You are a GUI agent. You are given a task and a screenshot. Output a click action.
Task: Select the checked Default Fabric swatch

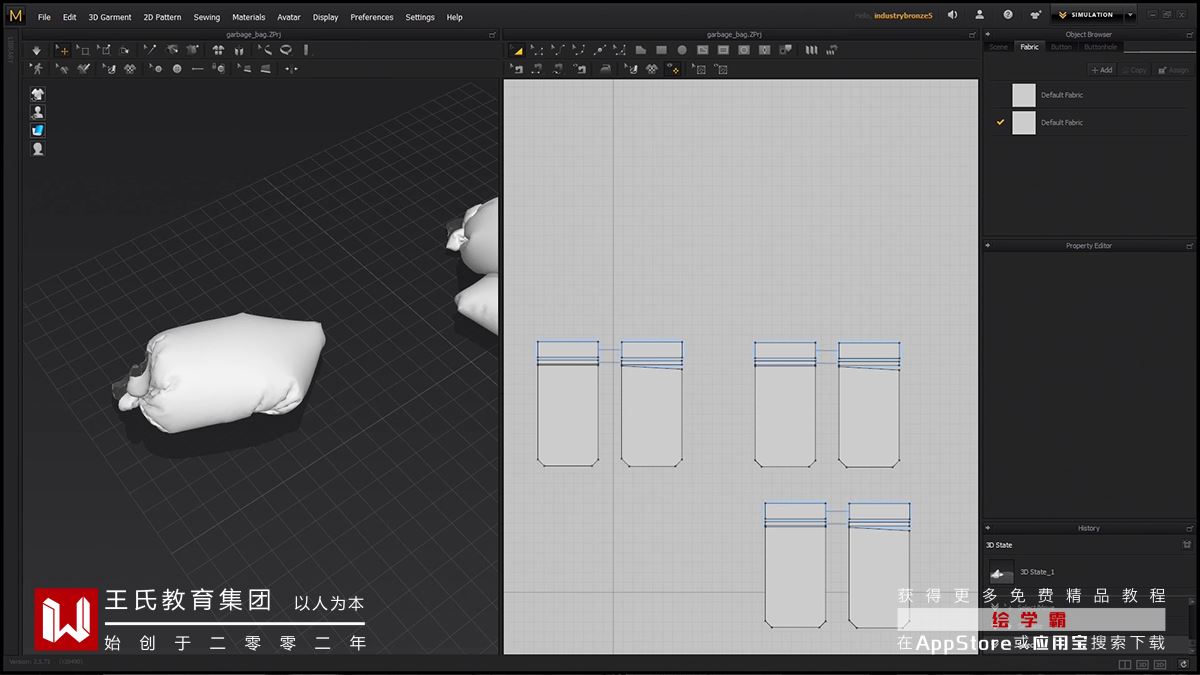[x=1024, y=122]
